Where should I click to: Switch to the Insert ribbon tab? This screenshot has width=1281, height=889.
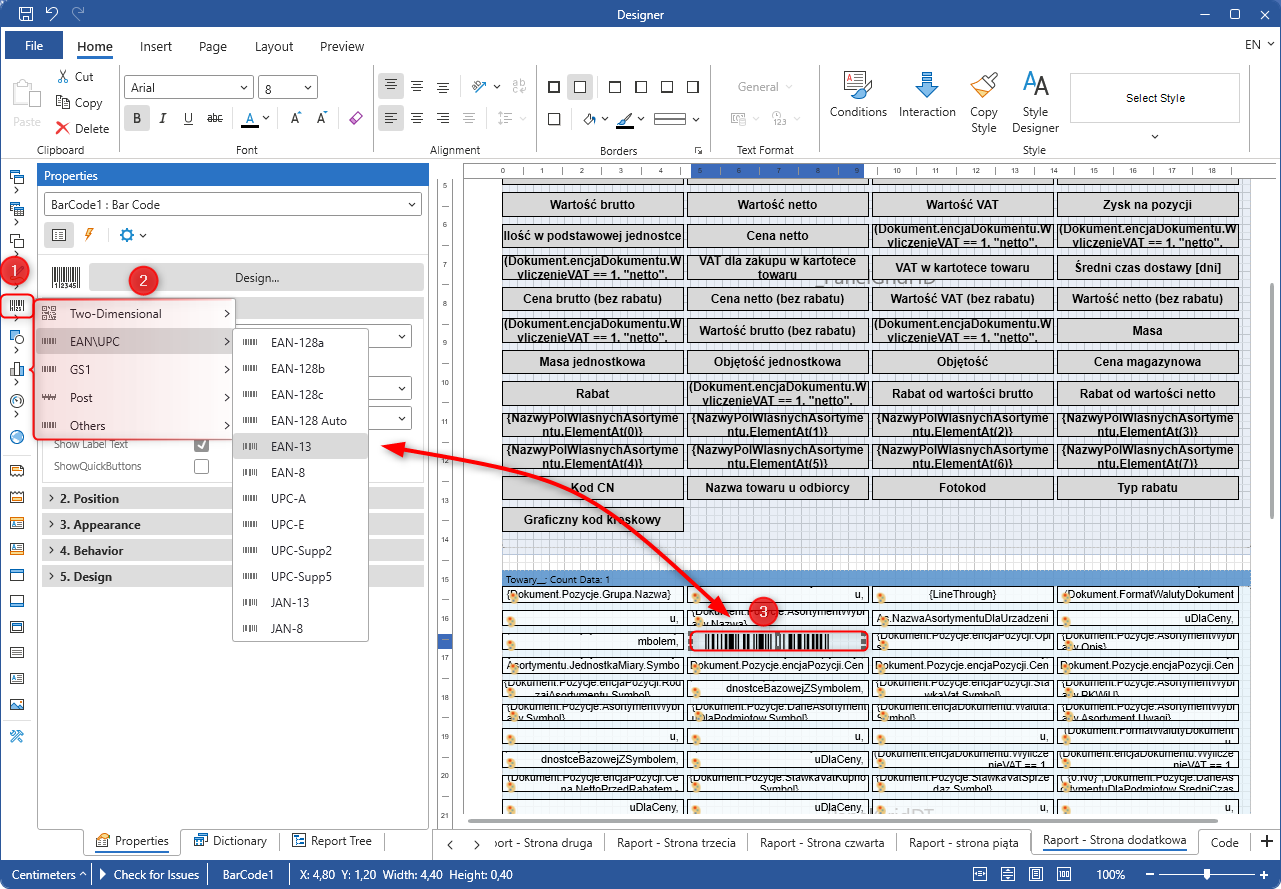click(x=156, y=46)
